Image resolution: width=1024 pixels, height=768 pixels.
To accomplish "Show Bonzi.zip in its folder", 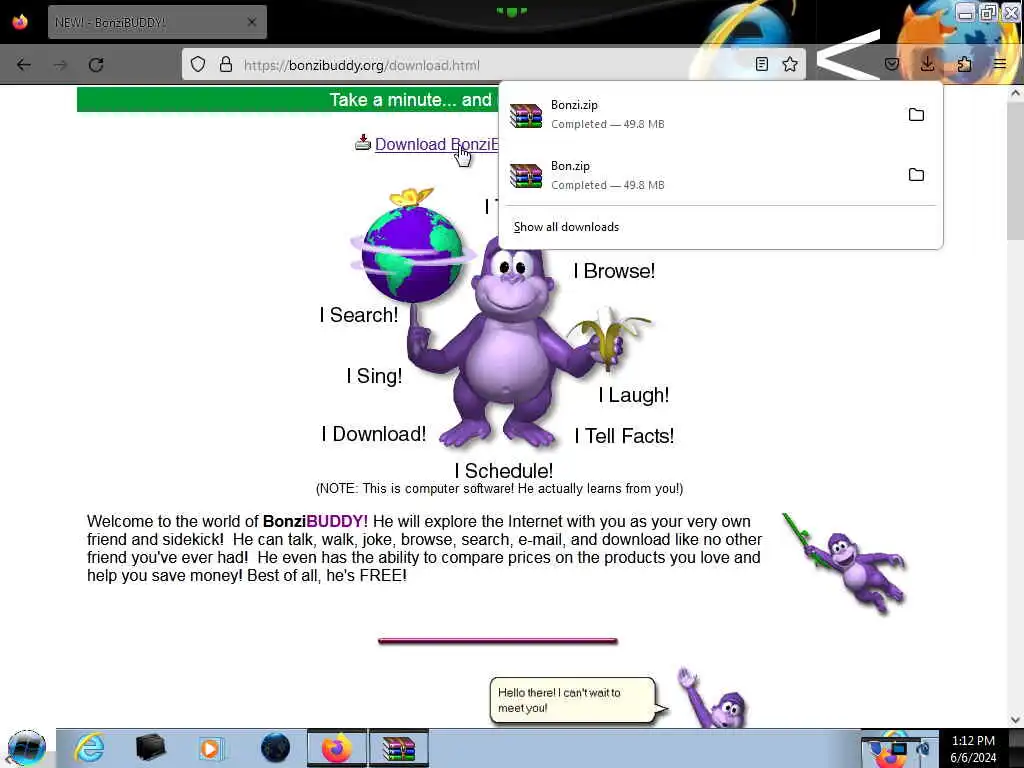I will coord(916,114).
